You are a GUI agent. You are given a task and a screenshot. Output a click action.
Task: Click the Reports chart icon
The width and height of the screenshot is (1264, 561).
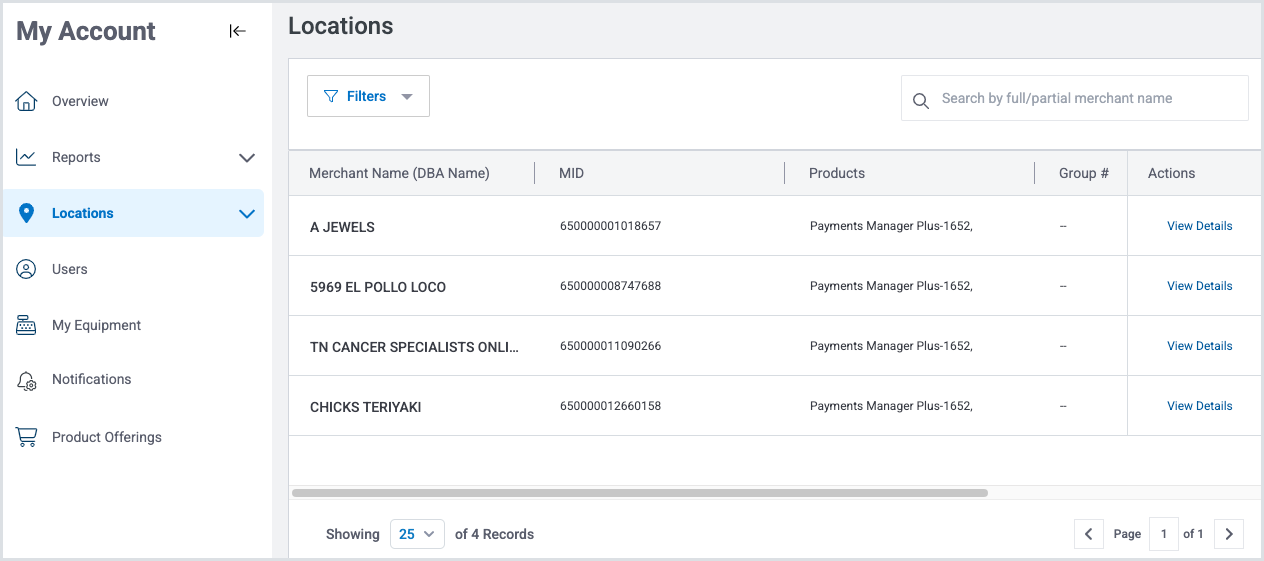coord(27,157)
